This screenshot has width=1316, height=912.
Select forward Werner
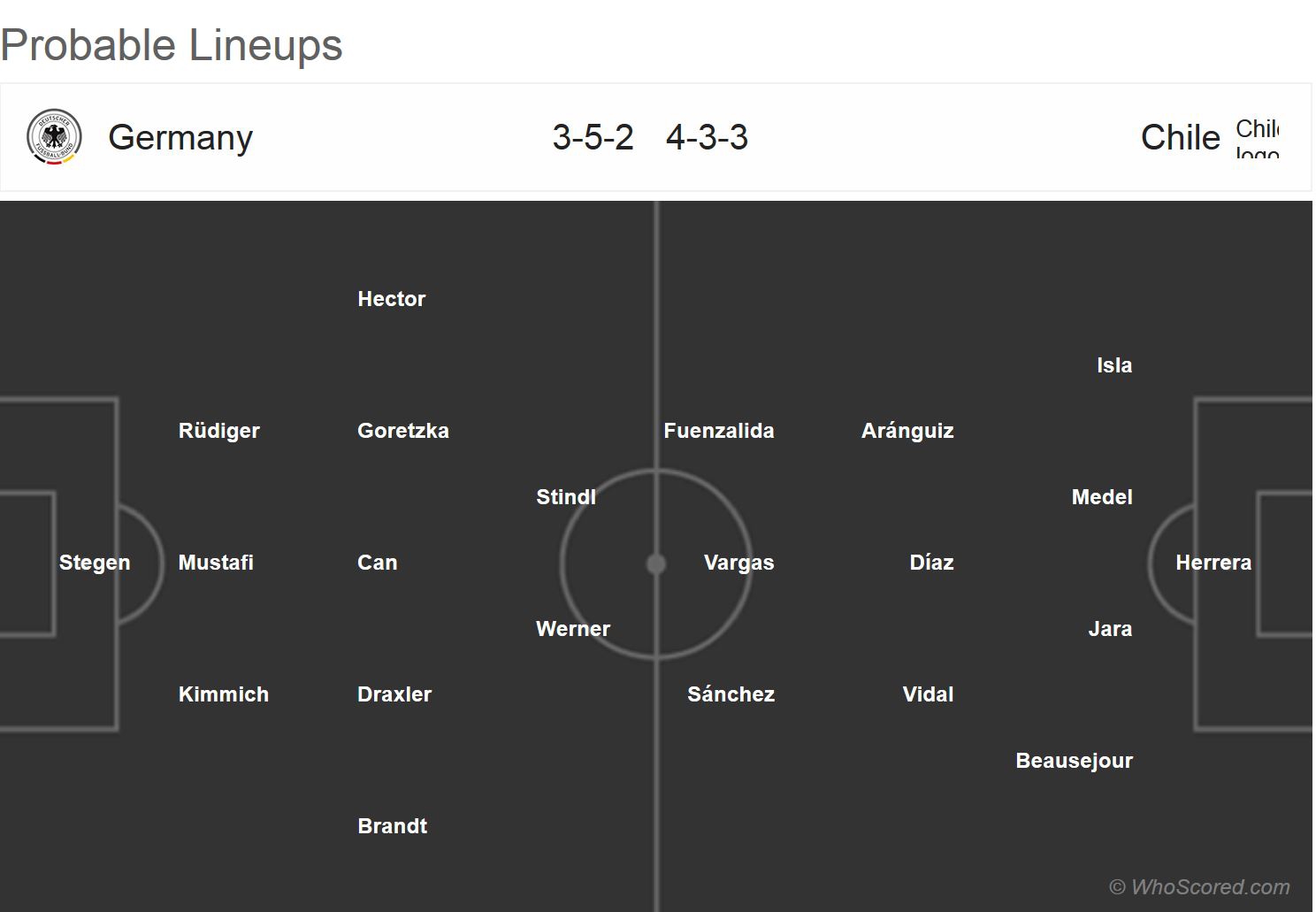573,629
